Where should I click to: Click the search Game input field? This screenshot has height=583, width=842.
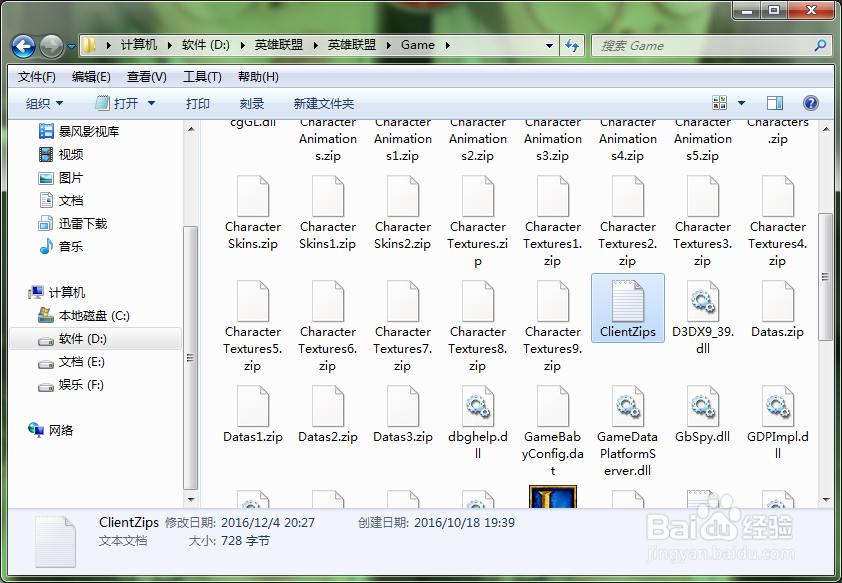coord(703,46)
